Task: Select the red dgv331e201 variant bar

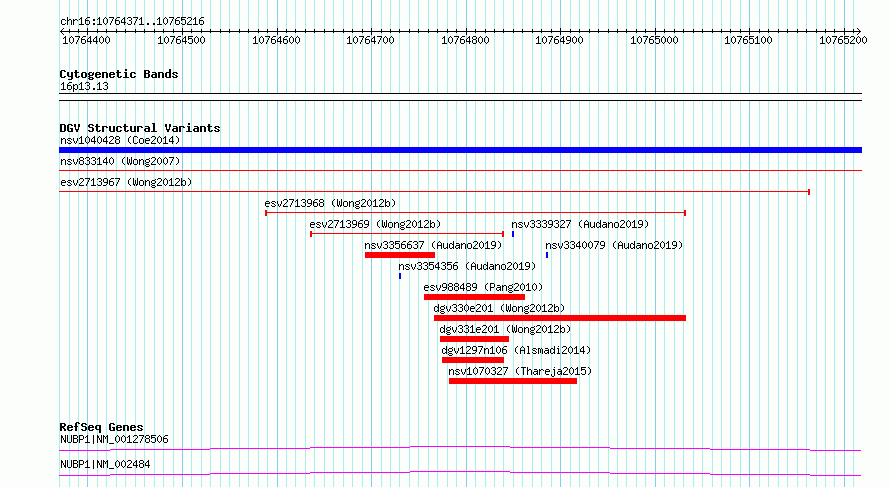Action: click(x=475, y=339)
